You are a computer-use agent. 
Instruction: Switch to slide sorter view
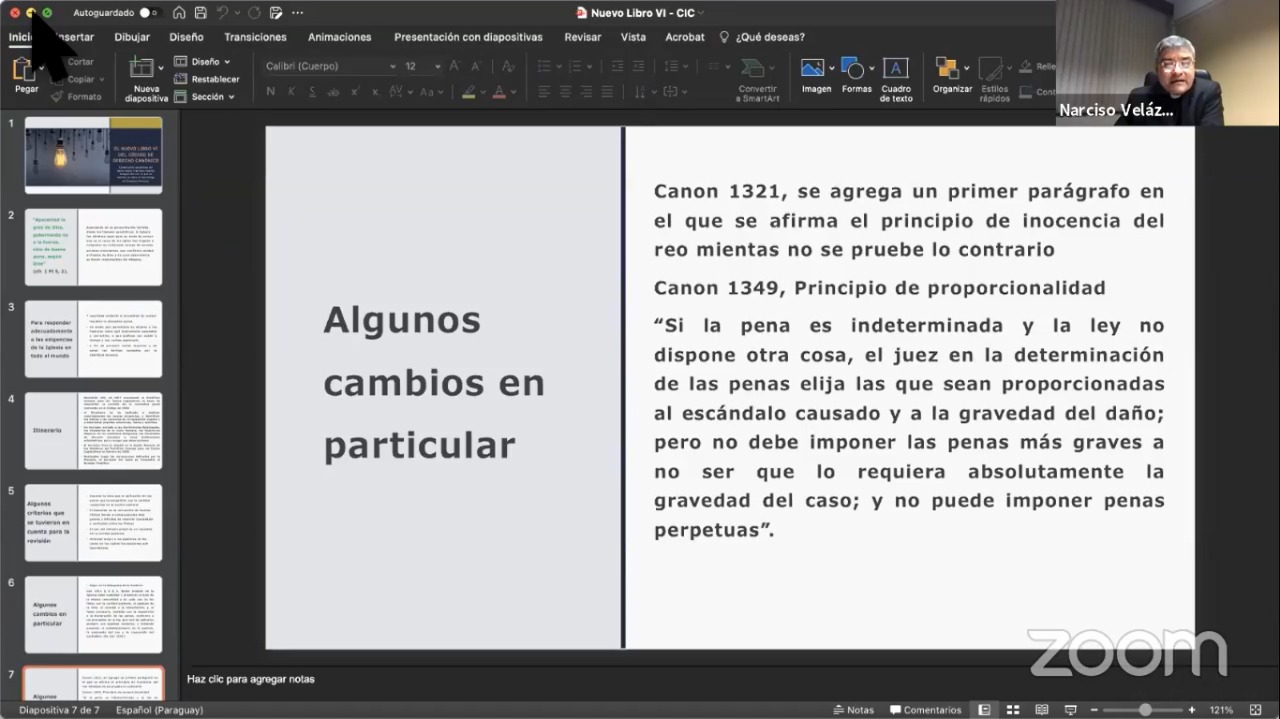click(x=1013, y=710)
